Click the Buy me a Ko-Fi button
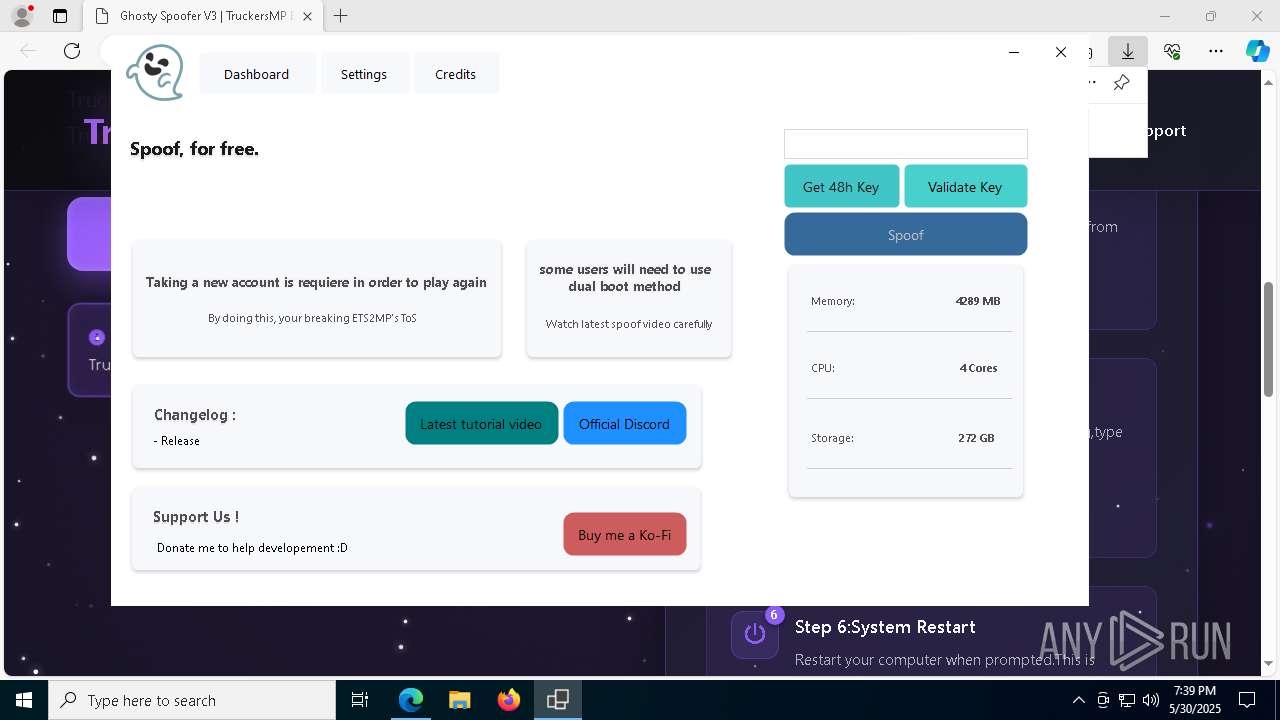The height and width of the screenshot is (720, 1280). [x=624, y=534]
